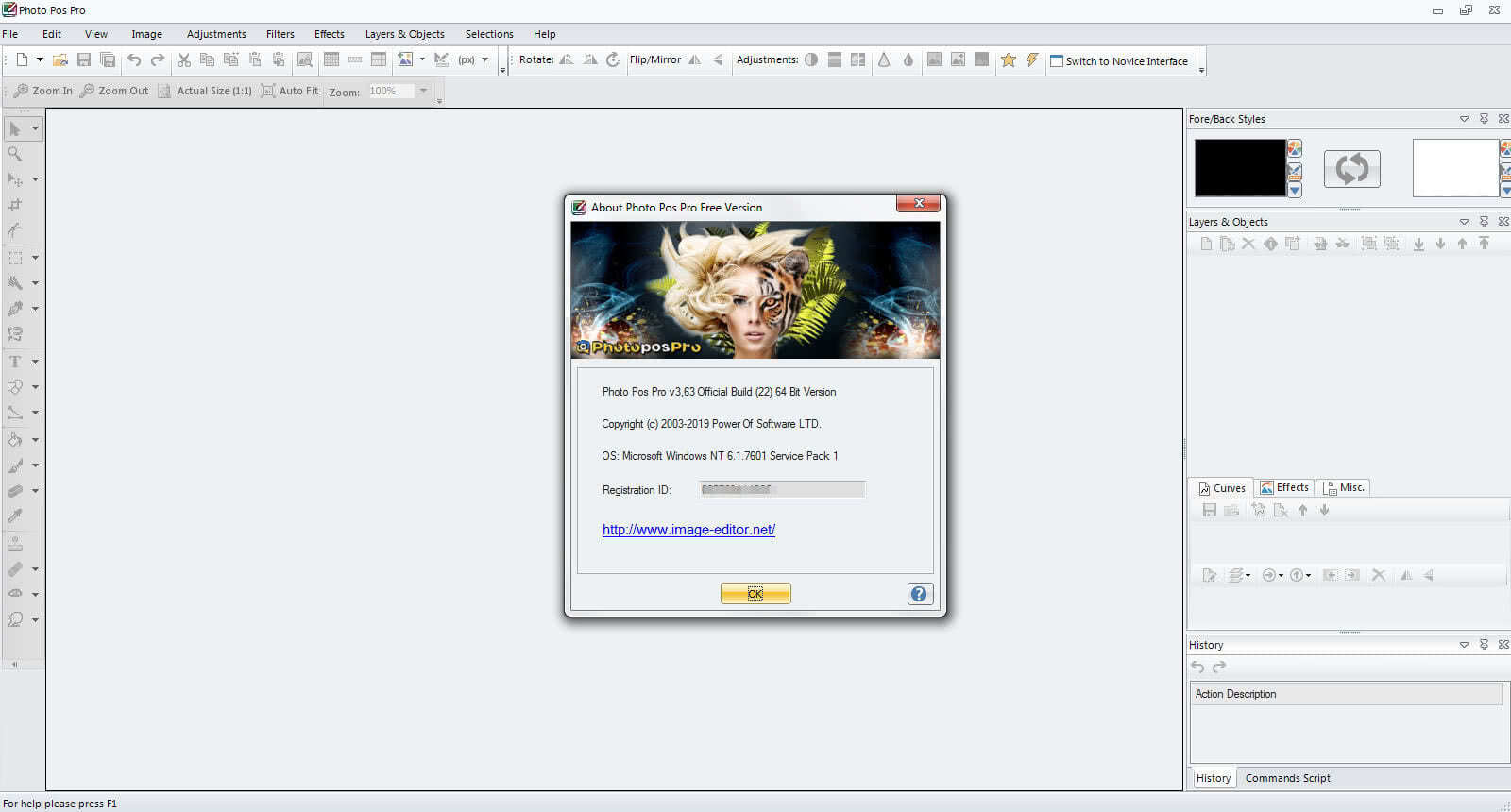Click the move layer up arrow icon
This screenshot has width=1511, height=812.
click(1462, 244)
